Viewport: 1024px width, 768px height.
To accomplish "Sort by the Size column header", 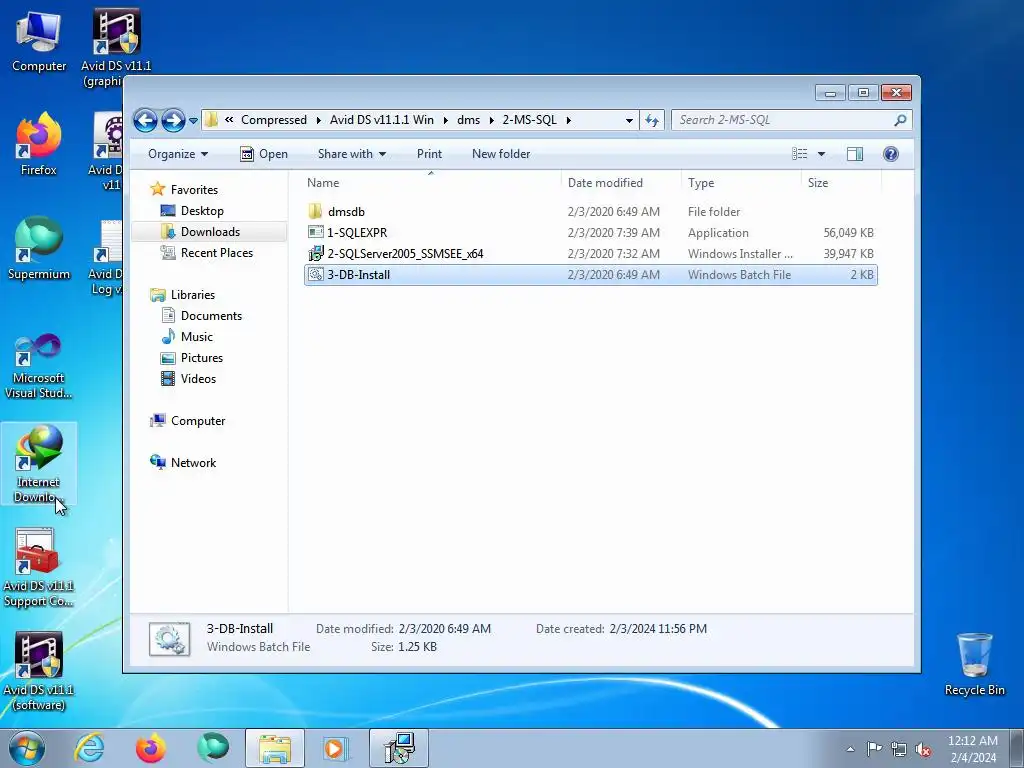I will (x=840, y=183).
